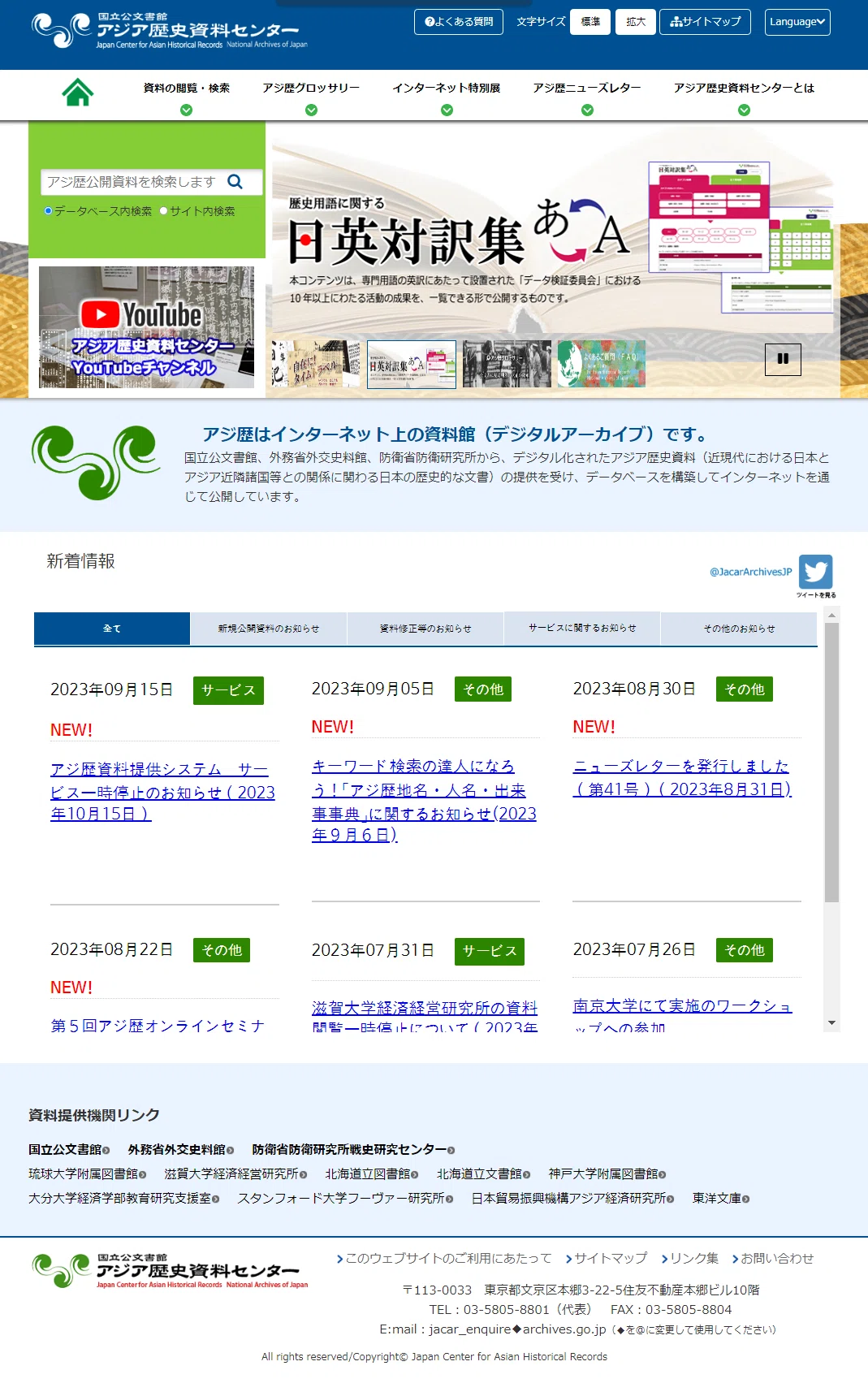Viewport: 868px width, 1396px height.
Task: Click the search magnifier icon
Action: (235, 182)
